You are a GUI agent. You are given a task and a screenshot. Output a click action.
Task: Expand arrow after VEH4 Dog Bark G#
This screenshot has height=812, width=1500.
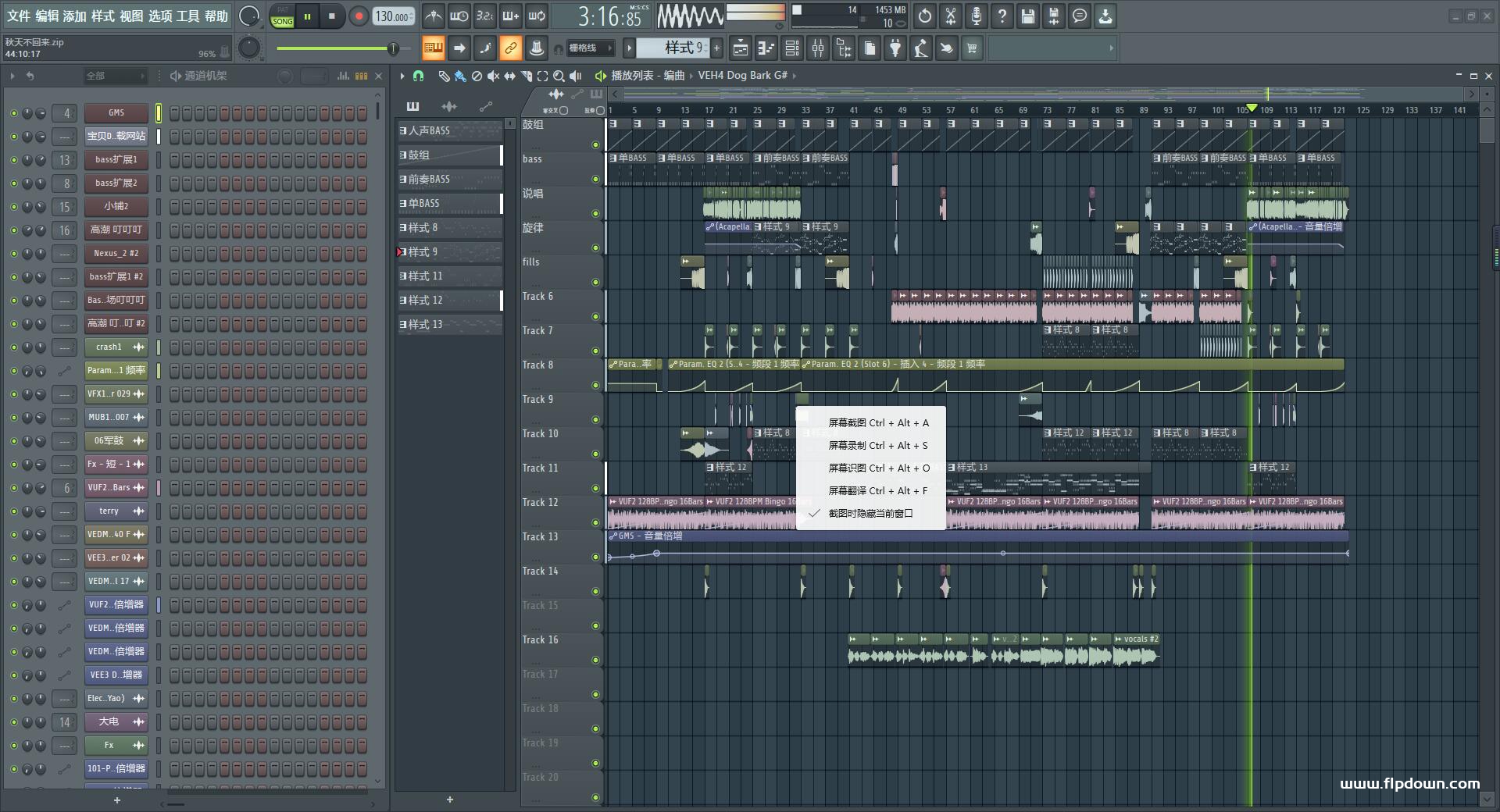click(x=794, y=76)
